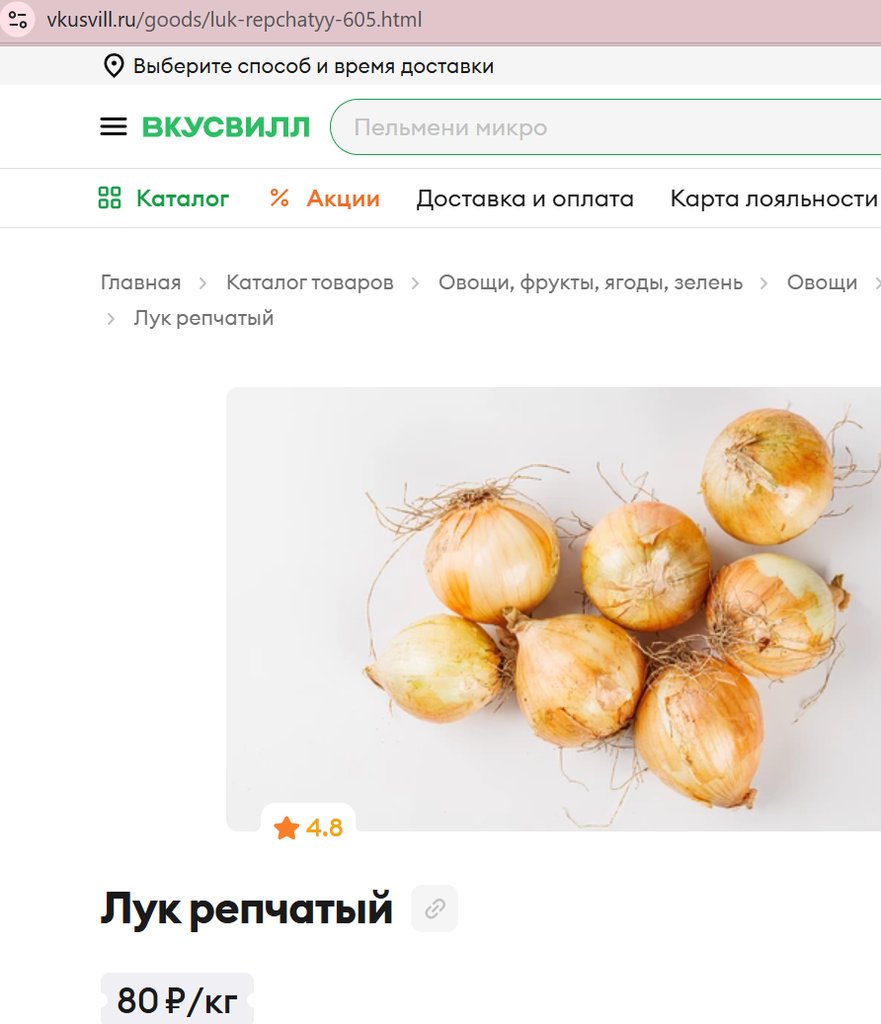
Task: Click the ВкусВилл logo
Action: pyautogui.click(x=225, y=127)
